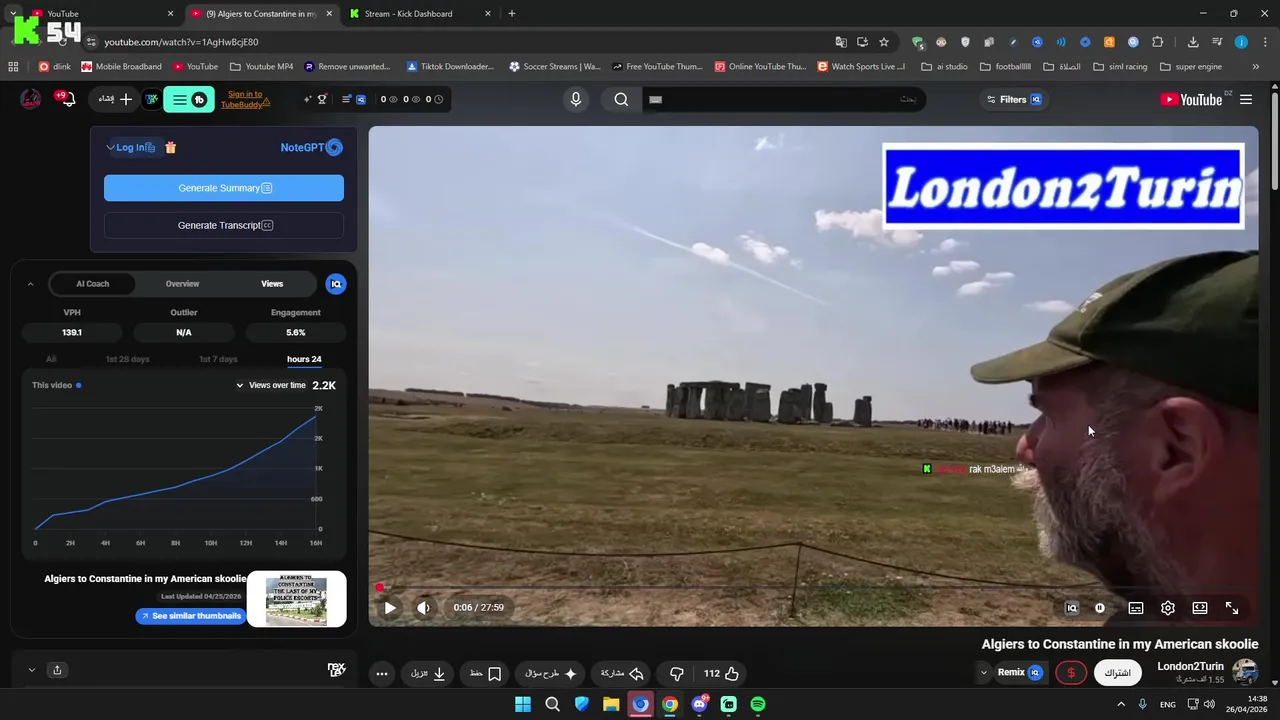The width and height of the screenshot is (1280, 720).
Task: Click the vidIQ badge beside Views tab
Action: tap(336, 284)
